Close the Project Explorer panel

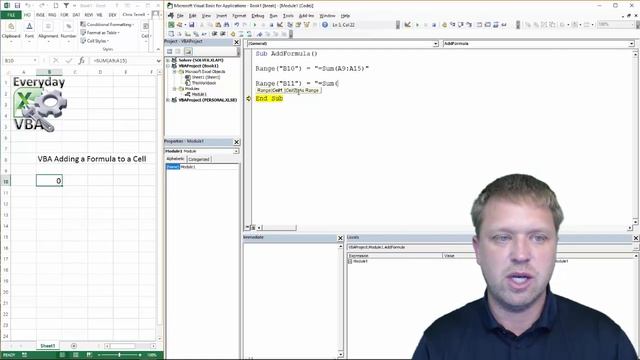click(x=236, y=42)
